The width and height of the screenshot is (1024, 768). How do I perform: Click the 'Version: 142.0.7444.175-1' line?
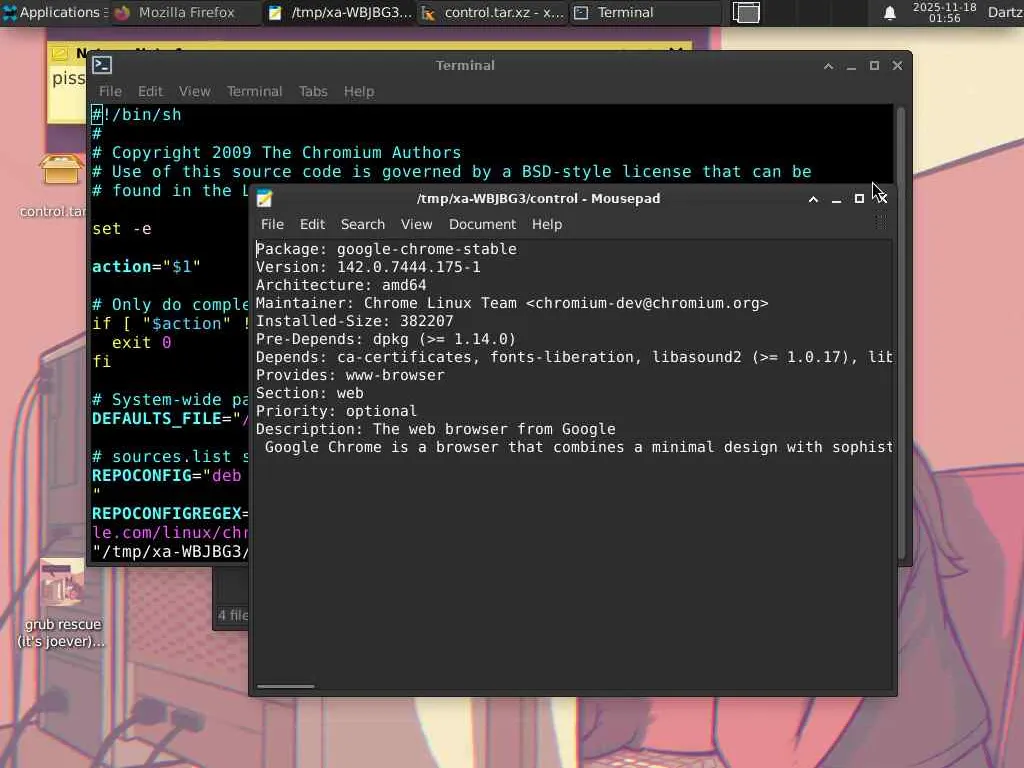point(368,267)
